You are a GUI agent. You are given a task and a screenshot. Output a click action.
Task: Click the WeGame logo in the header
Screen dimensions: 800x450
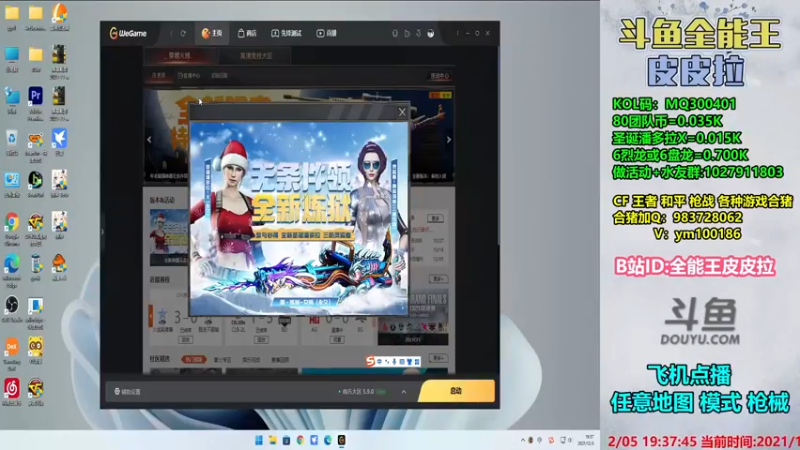coord(128,34)
